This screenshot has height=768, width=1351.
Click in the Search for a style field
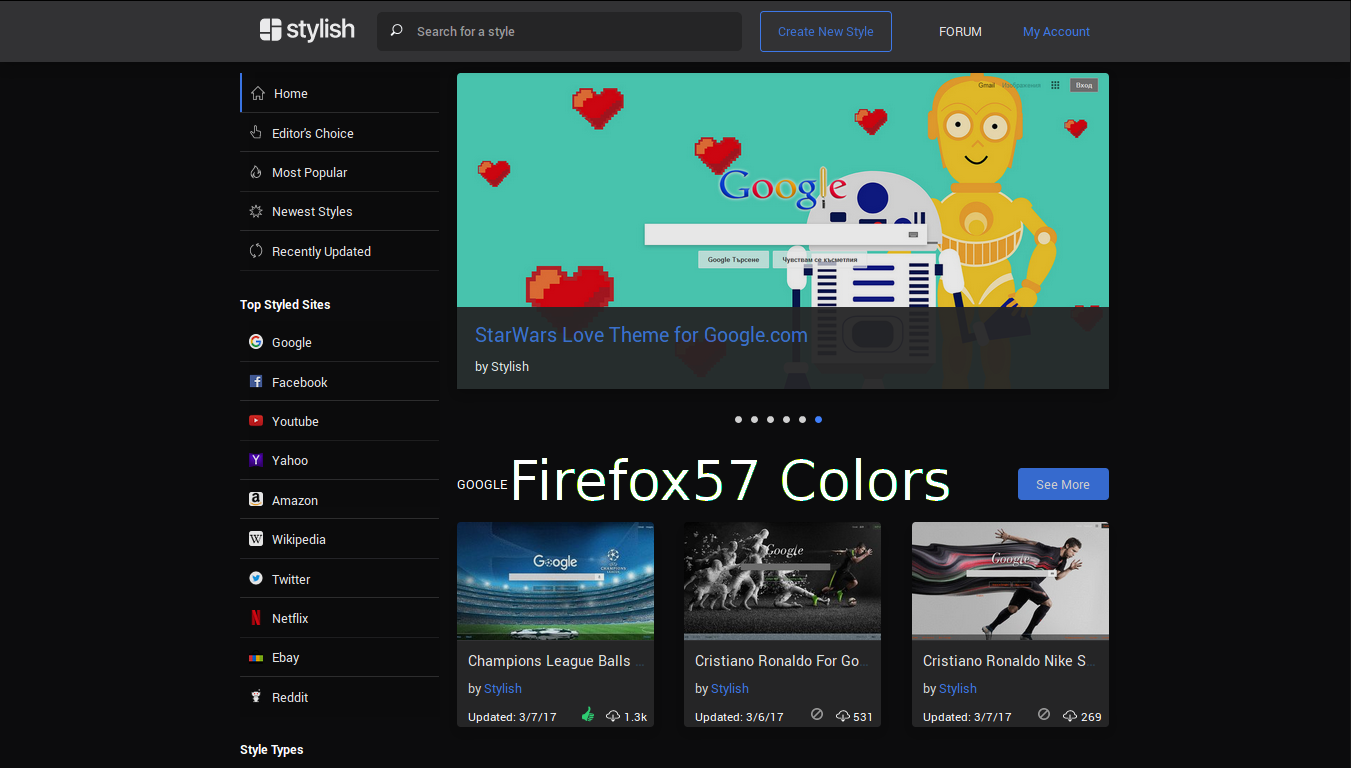559,31
